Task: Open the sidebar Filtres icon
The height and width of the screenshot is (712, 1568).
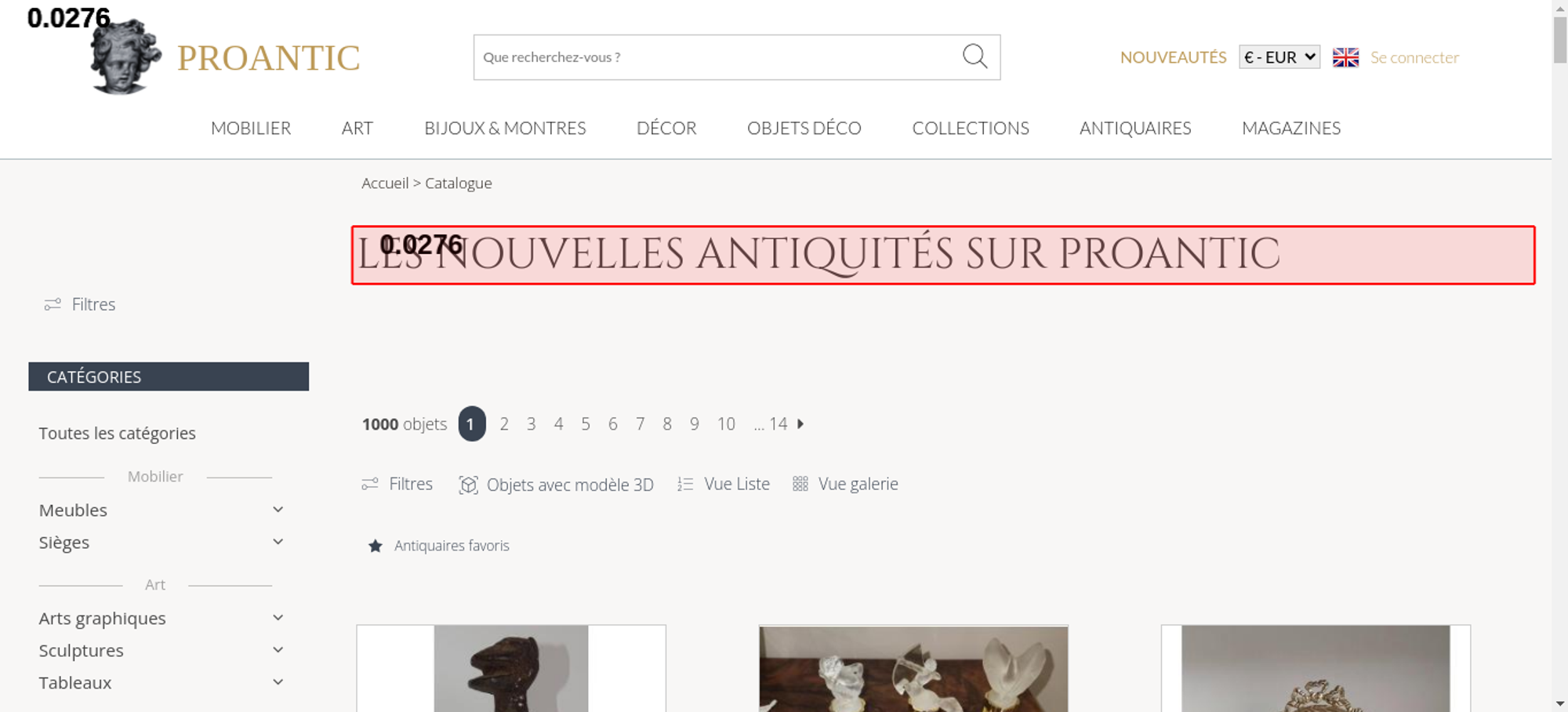Action: tap(53, 304)
